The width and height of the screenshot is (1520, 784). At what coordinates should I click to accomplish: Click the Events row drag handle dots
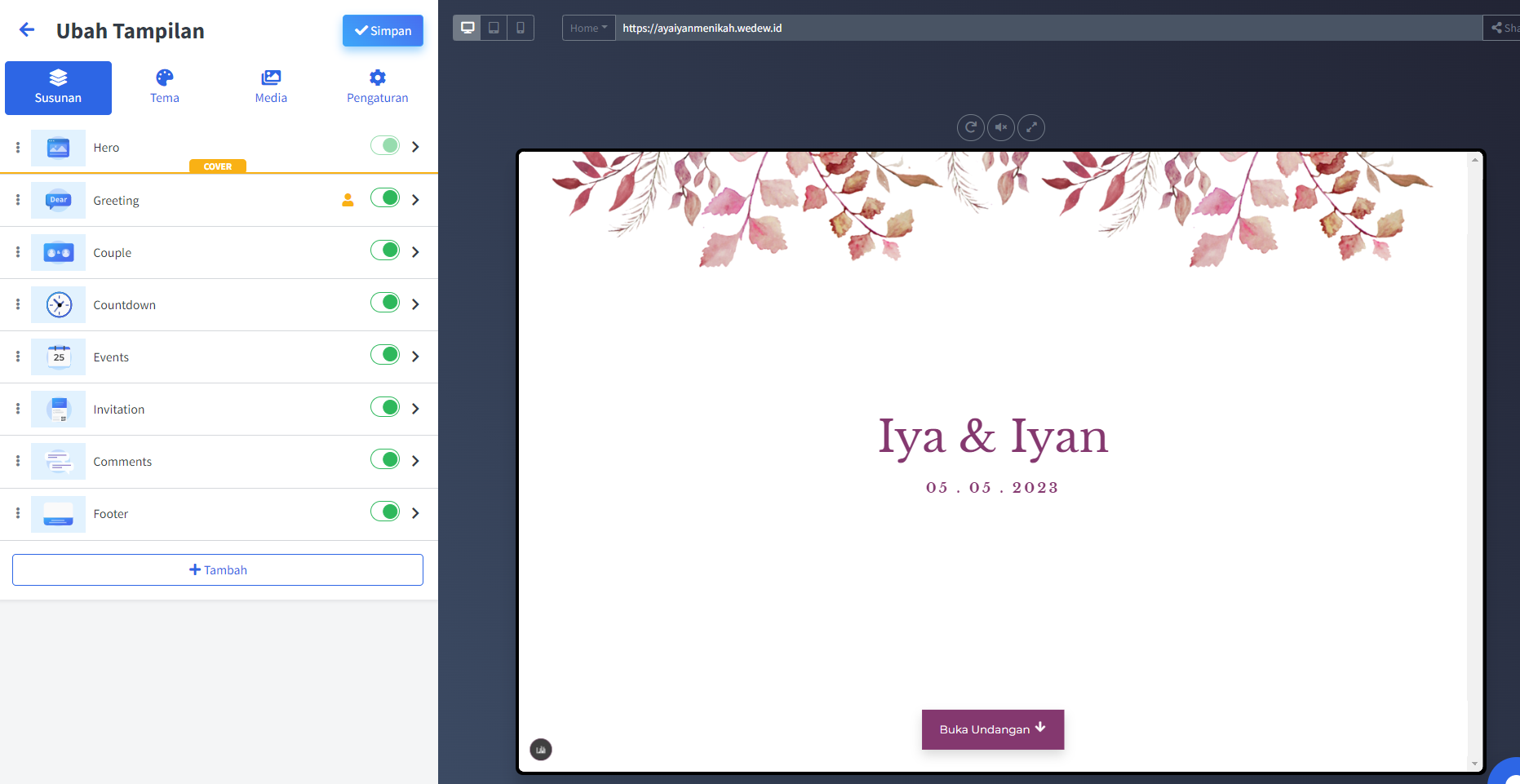click(18, 357)
